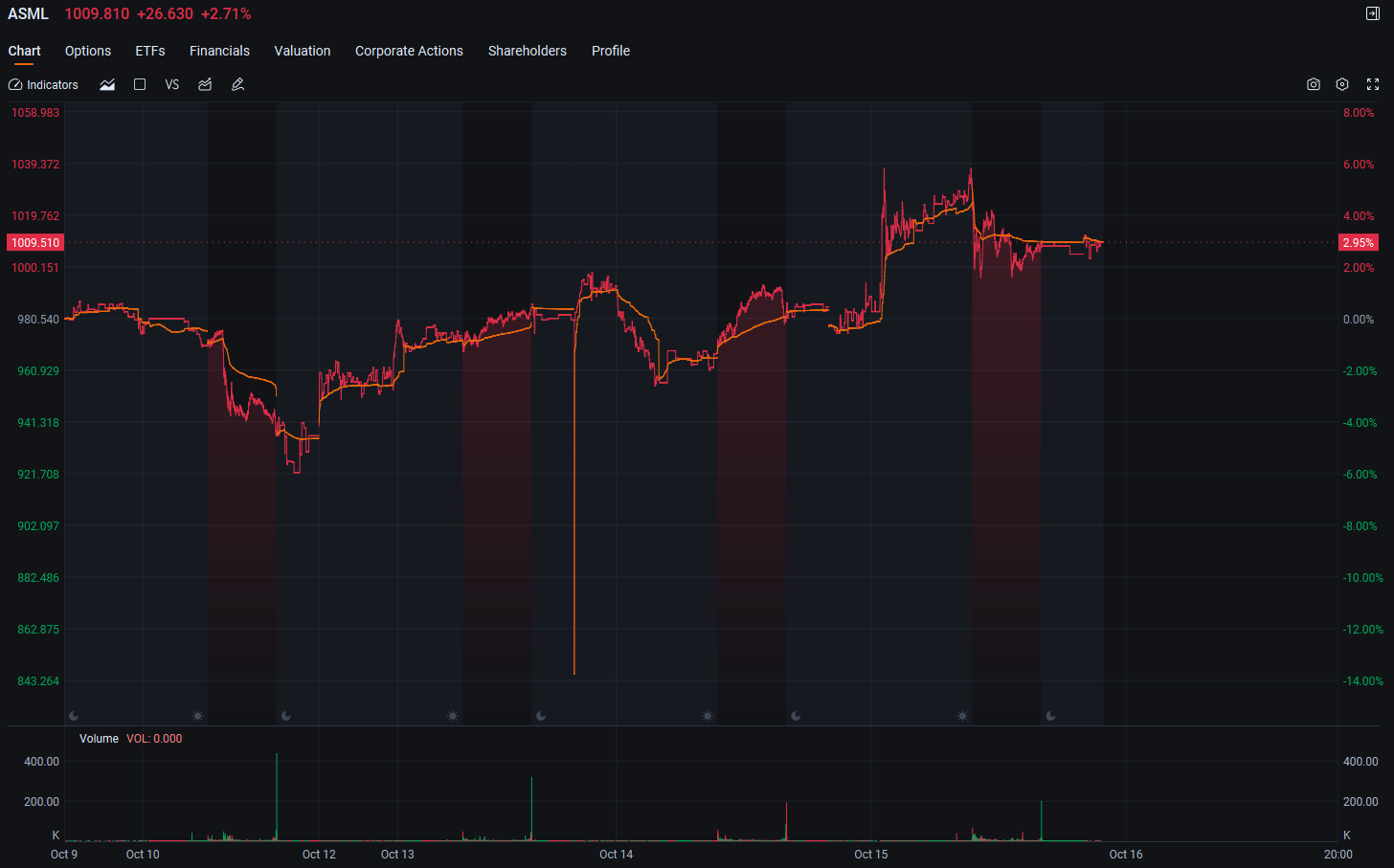Take a chart snapshot with camera icon

tap(1314, 84)
